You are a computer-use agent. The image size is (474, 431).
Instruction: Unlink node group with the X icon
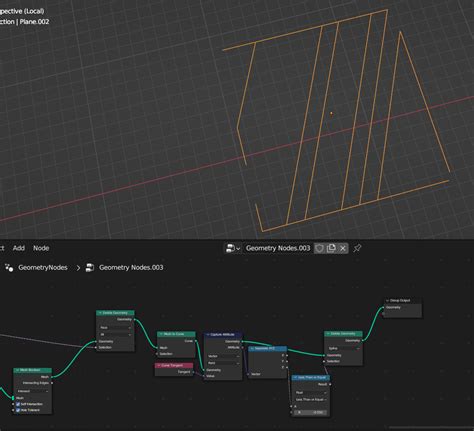click(x=343, y=248)
